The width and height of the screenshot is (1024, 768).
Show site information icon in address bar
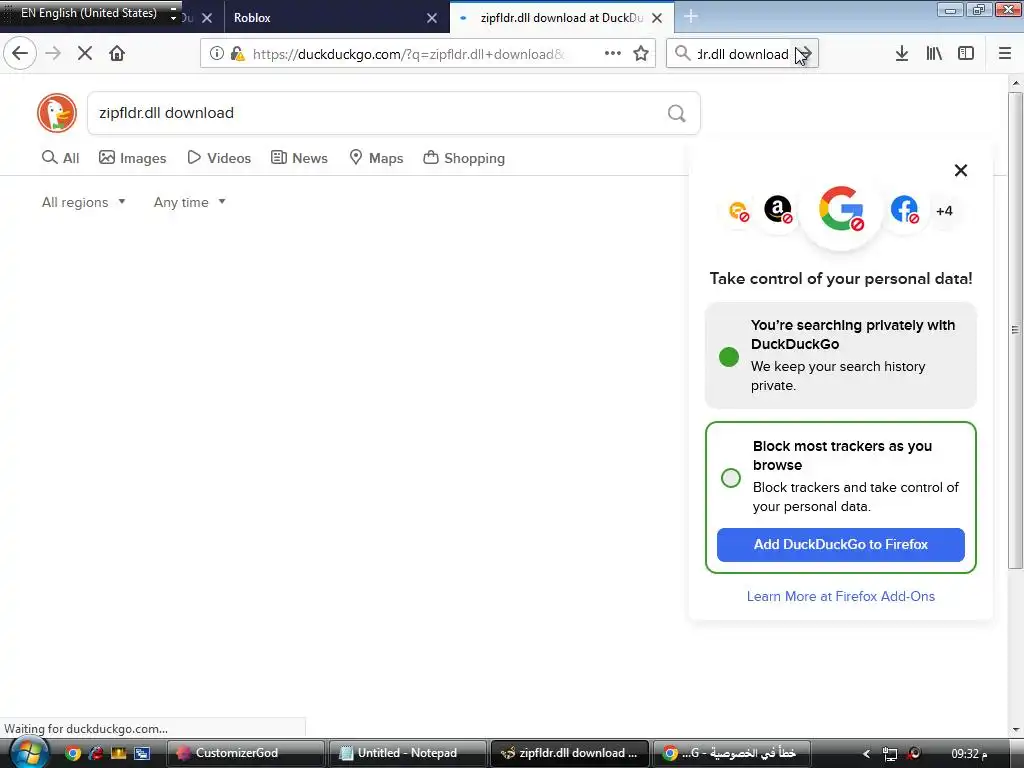216,54
